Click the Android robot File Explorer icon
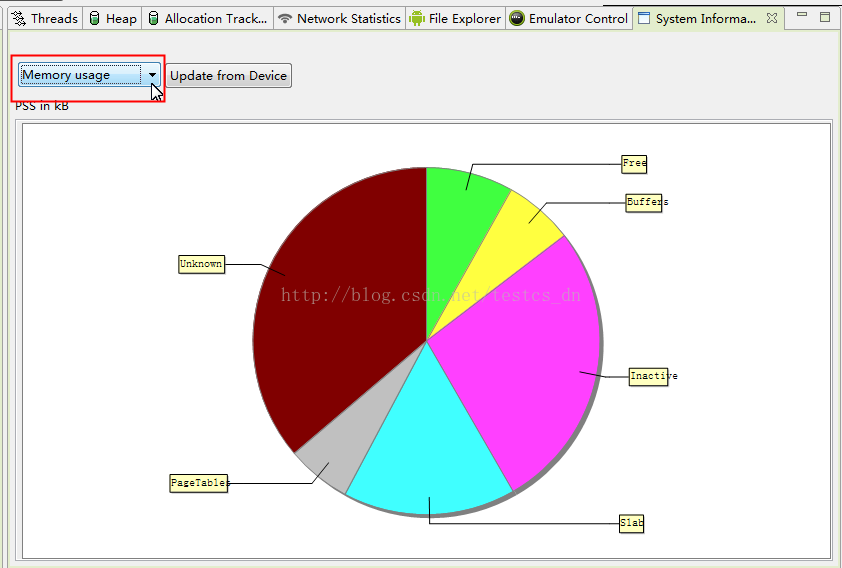This screenshot has width=842, height=568. 416,19
